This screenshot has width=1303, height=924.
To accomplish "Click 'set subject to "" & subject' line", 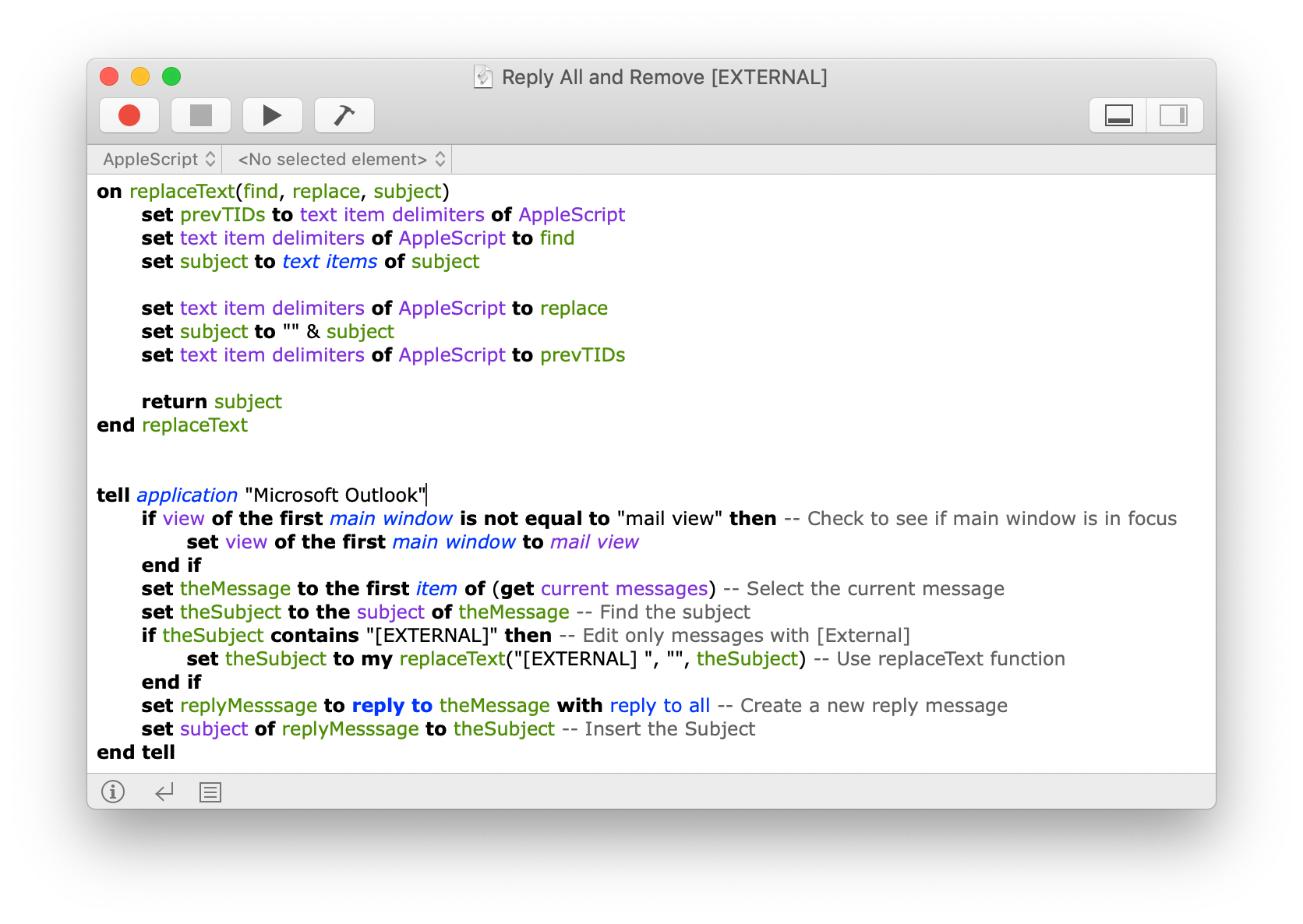I will 268,332.
